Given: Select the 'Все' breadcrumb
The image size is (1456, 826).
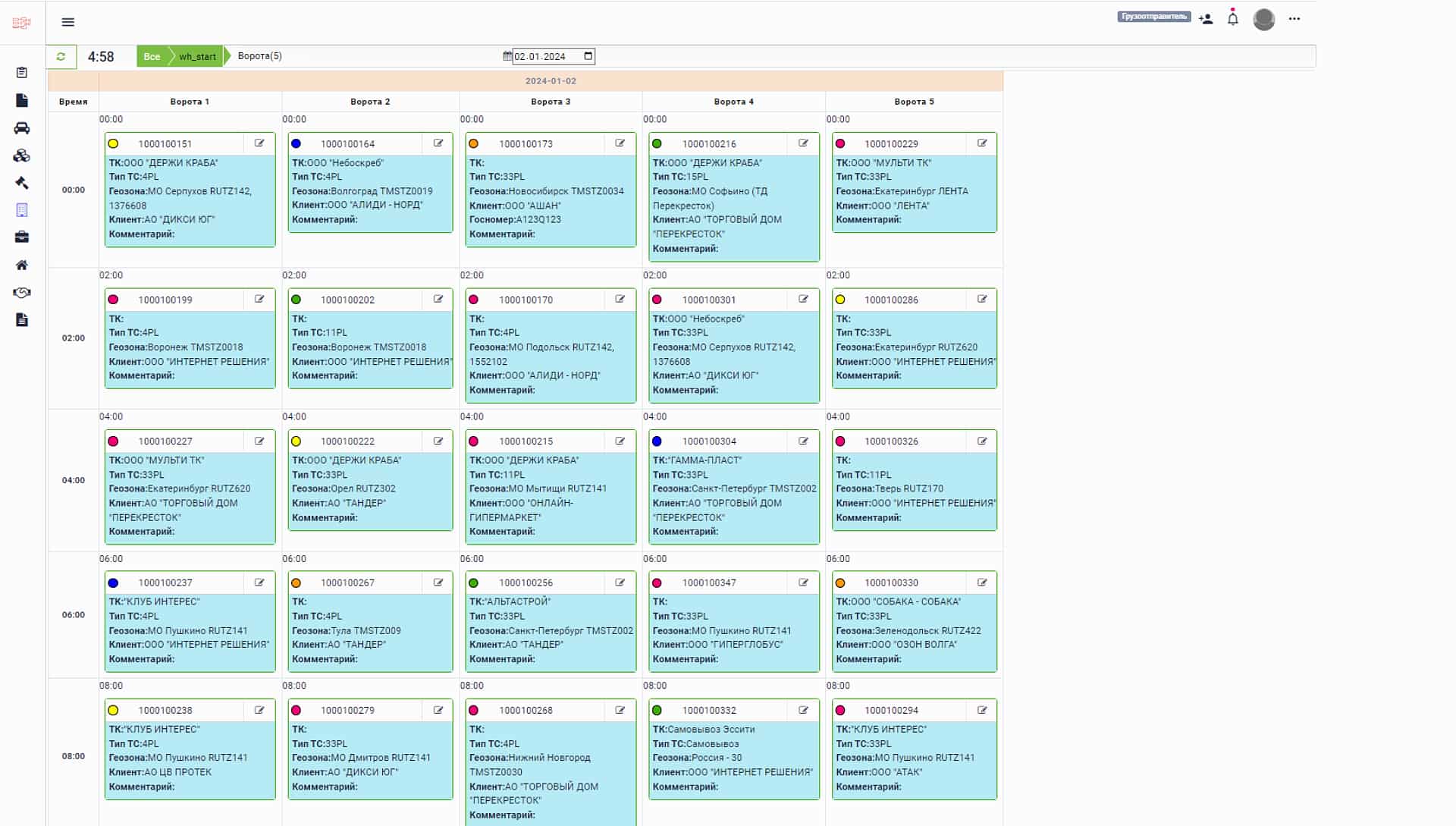Looking at the screenshot, I should click(x=152, y=56).
